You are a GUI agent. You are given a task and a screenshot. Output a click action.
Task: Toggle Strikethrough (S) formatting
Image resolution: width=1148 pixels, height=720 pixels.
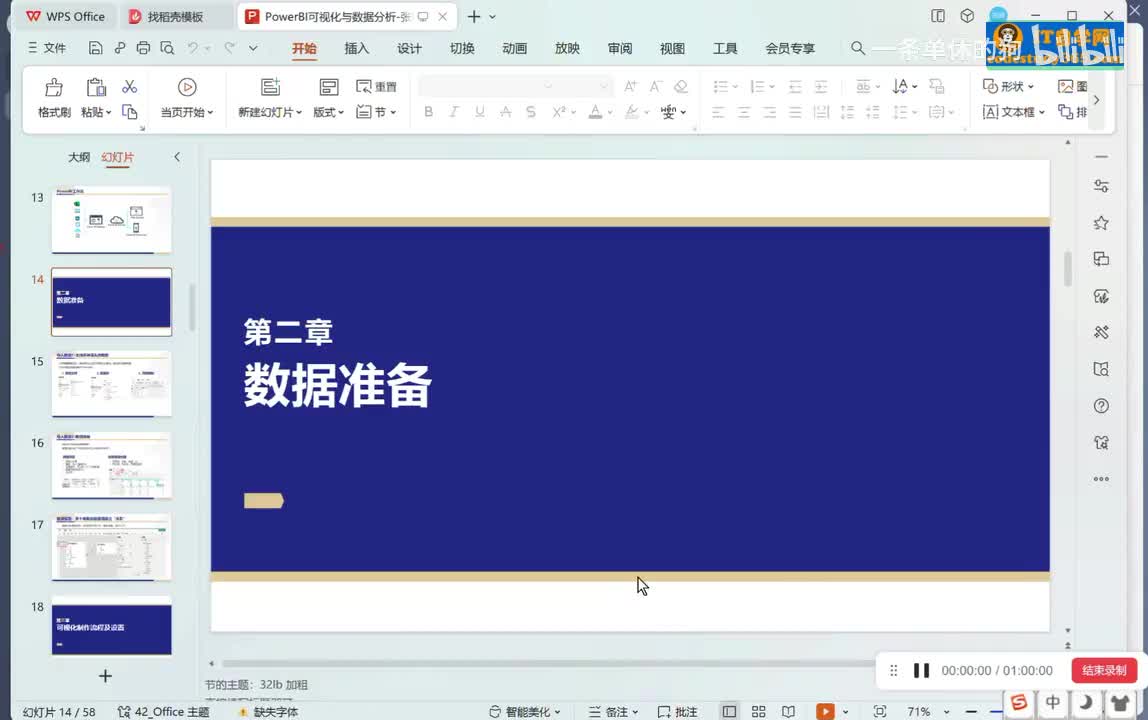[531, 111]
